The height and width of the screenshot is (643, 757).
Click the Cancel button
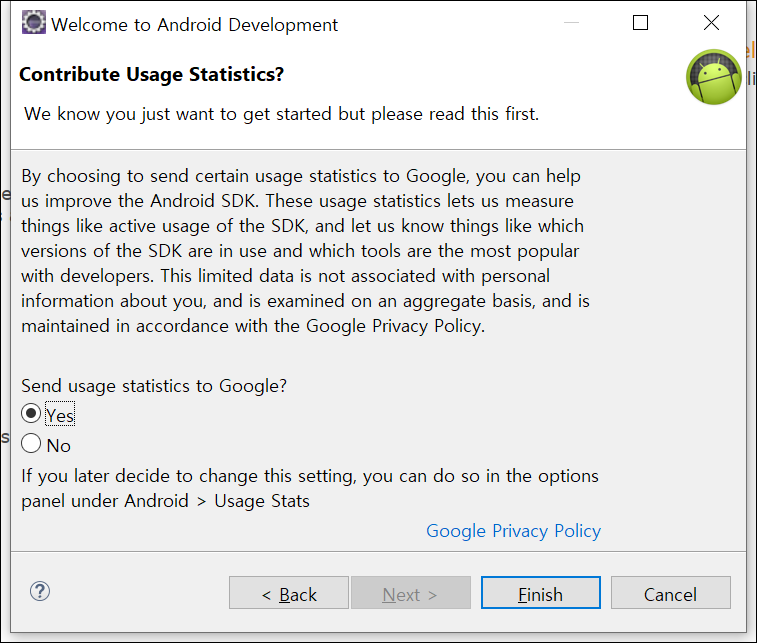[671, 592]
